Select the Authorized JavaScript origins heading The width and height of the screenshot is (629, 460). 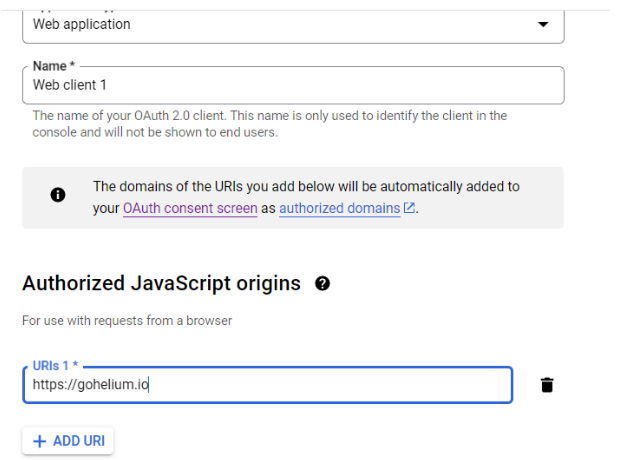click(161, 284)
